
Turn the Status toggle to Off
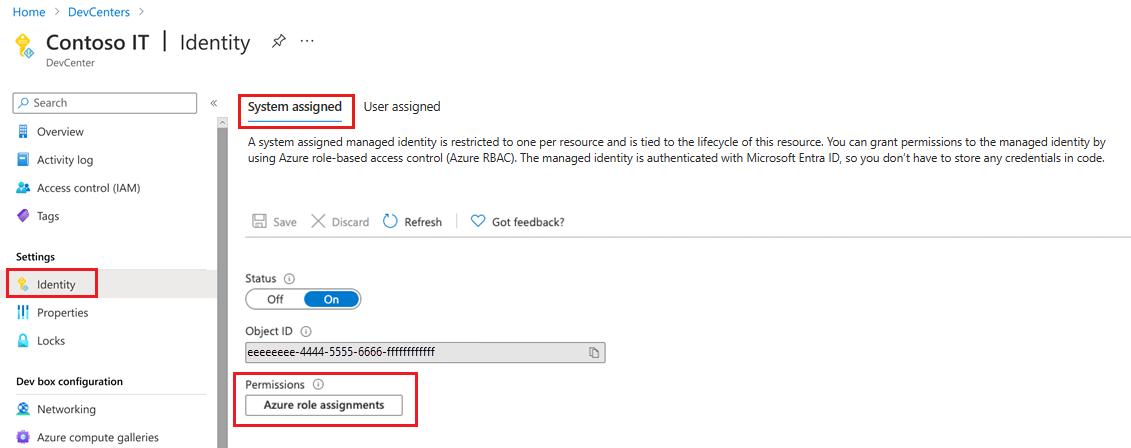(x=275, y=299)
